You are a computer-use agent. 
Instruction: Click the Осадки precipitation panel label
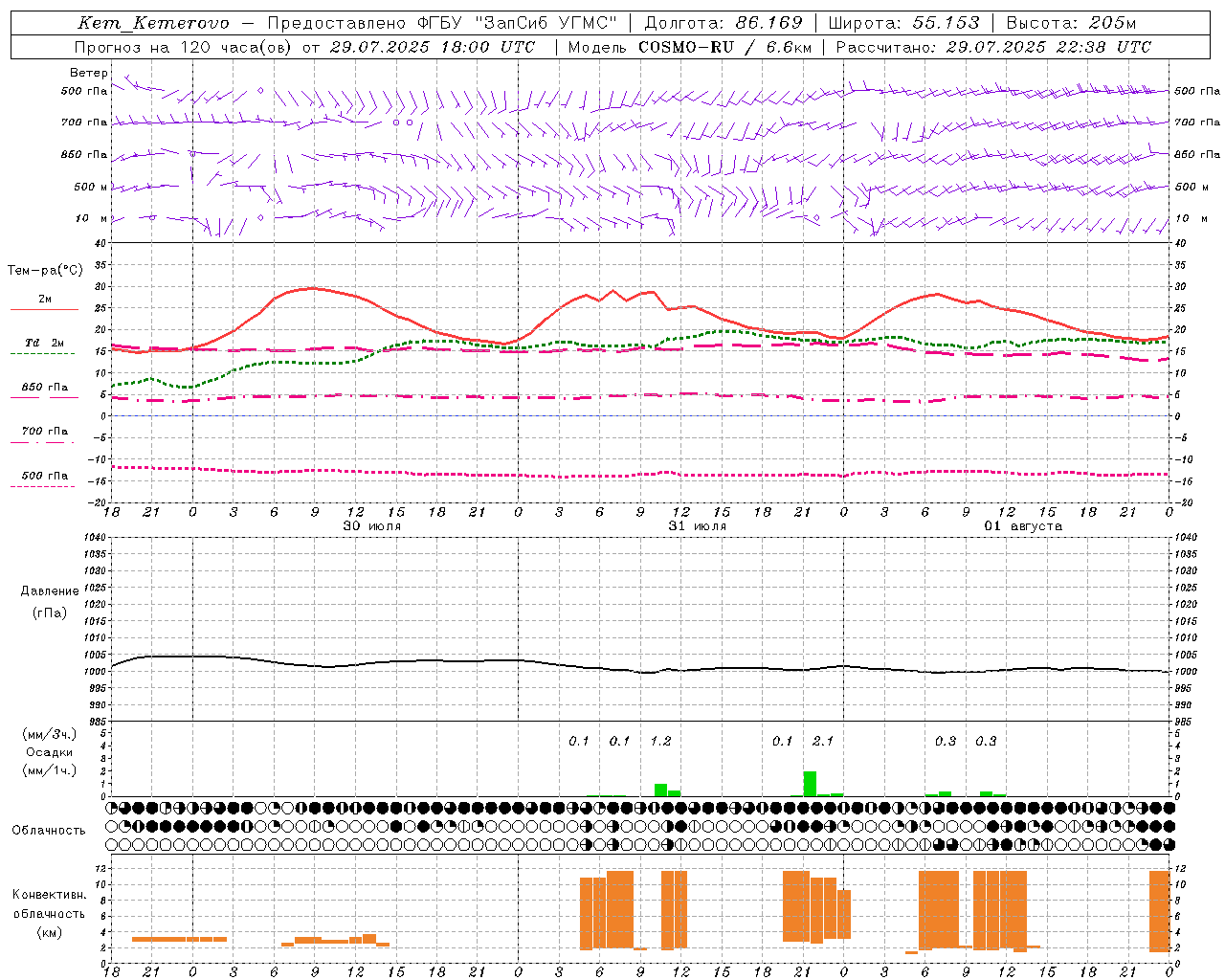pos(50,752)
